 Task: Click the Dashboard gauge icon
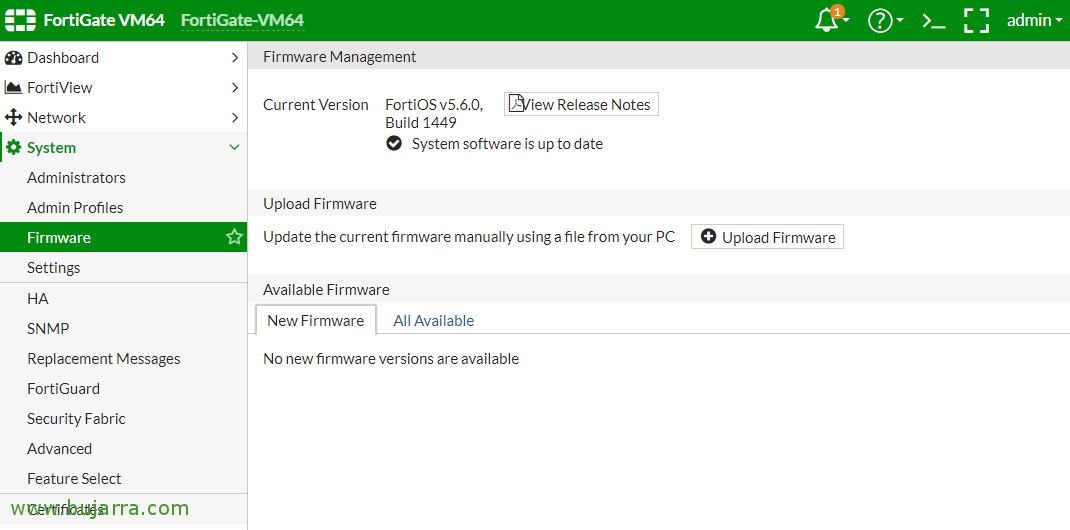(14, 58)
